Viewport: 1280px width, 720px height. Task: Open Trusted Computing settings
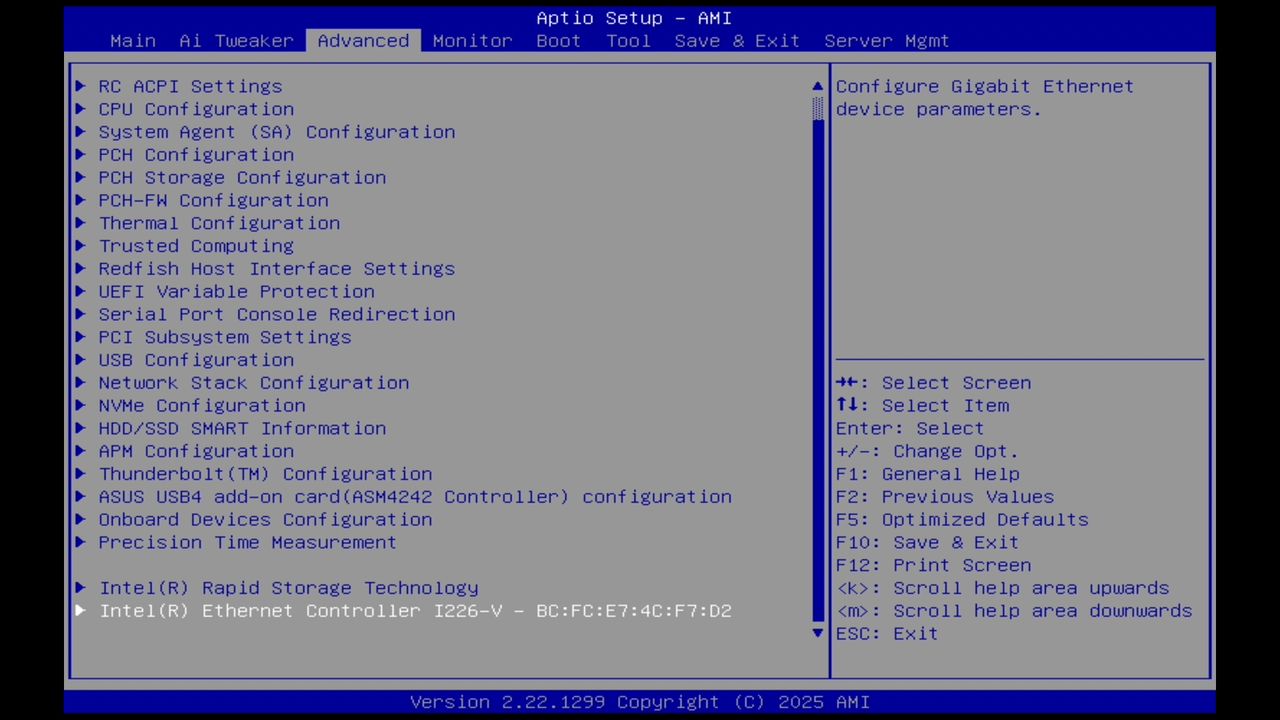click(196, 246)
